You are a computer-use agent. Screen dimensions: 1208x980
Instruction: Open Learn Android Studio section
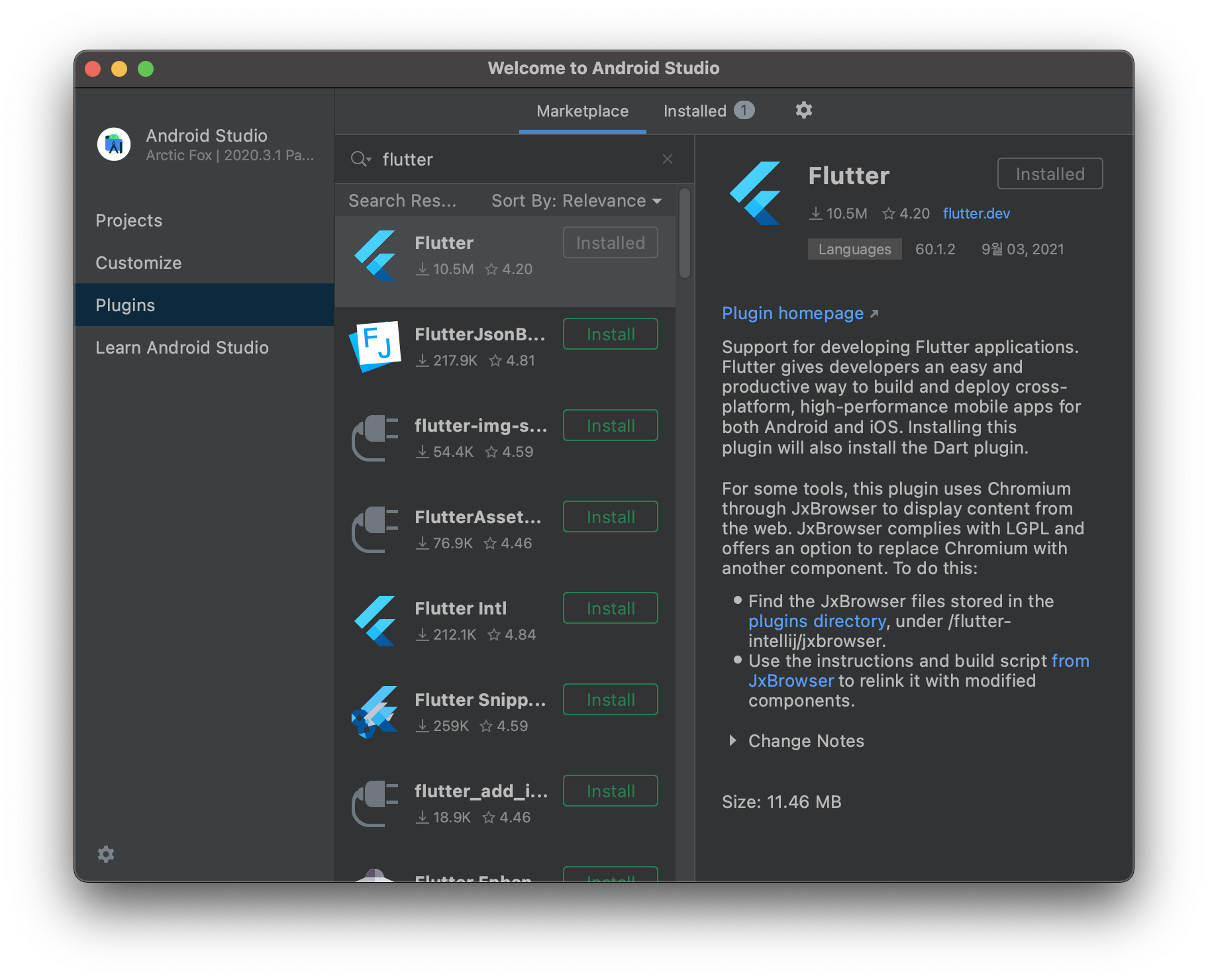204,347
